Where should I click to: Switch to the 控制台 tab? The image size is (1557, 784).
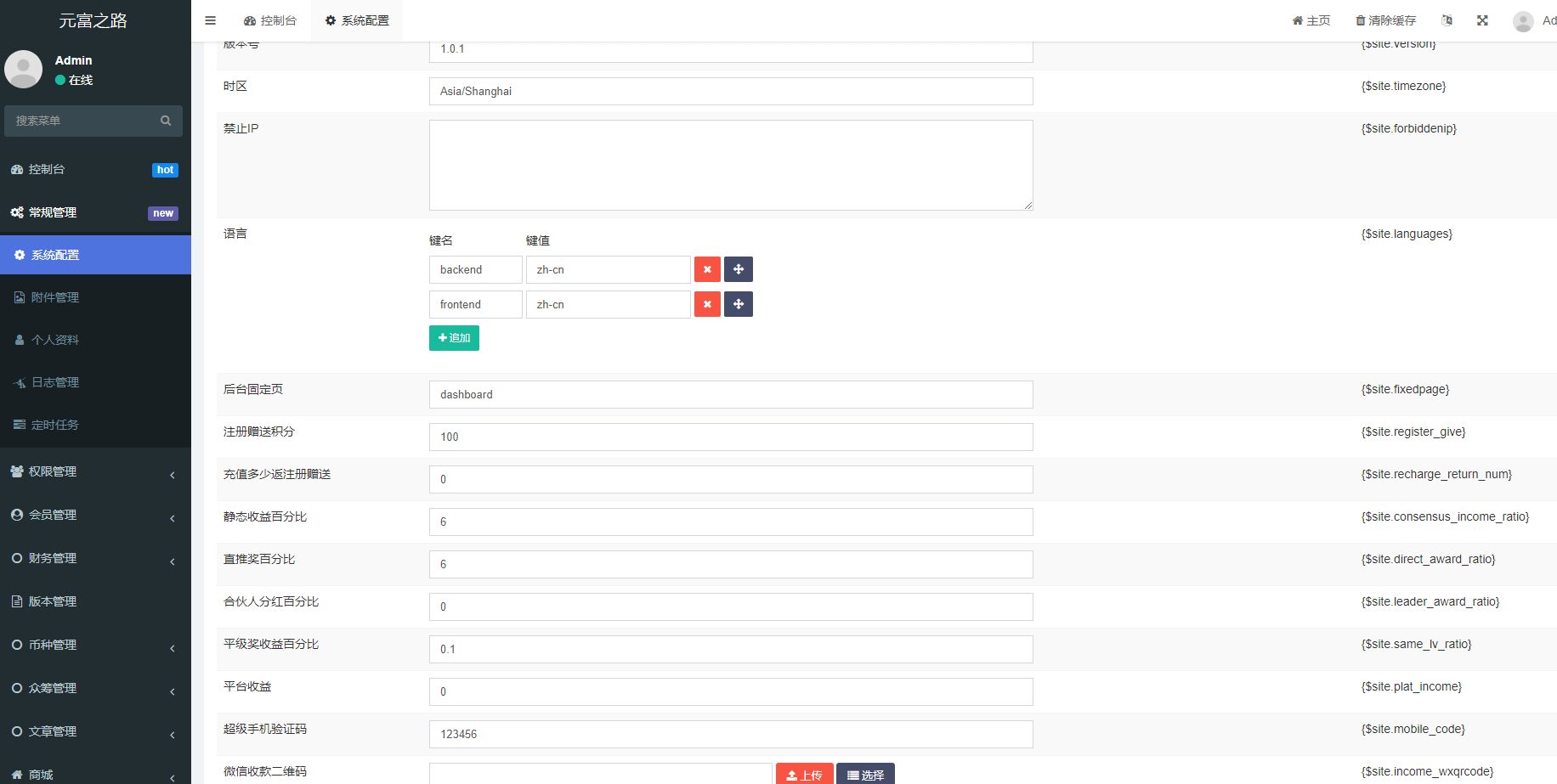[270, 20]
